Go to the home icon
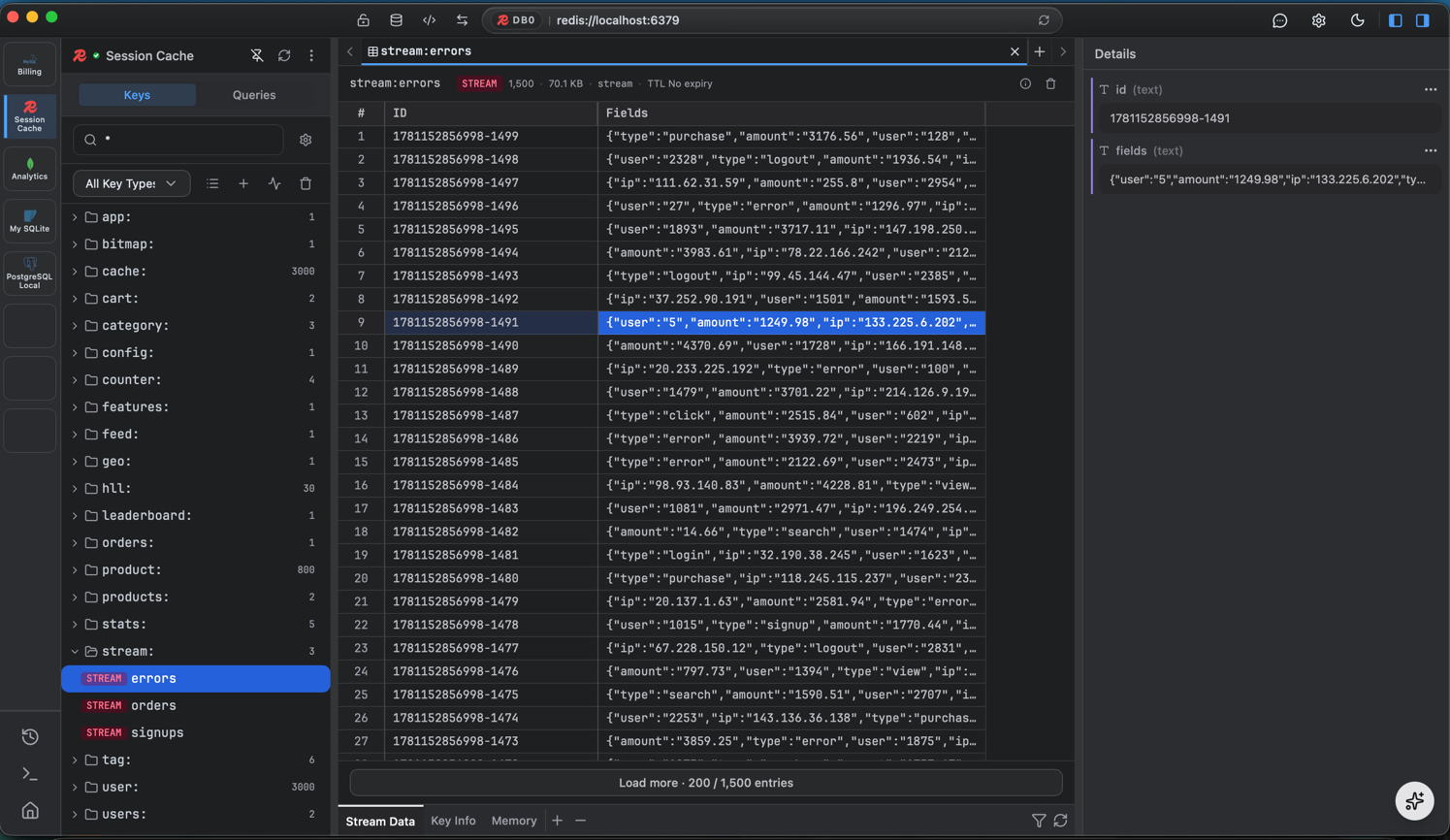The image size is (1450, 840). coord(30,811)
